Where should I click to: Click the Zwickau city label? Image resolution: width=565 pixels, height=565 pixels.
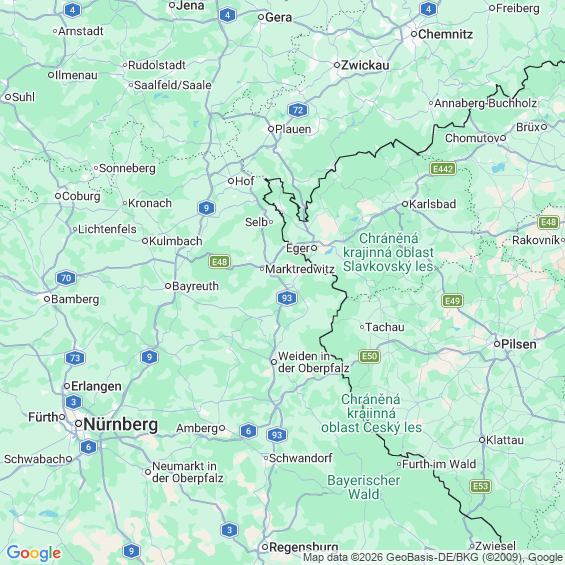click(x=365, y=65)
